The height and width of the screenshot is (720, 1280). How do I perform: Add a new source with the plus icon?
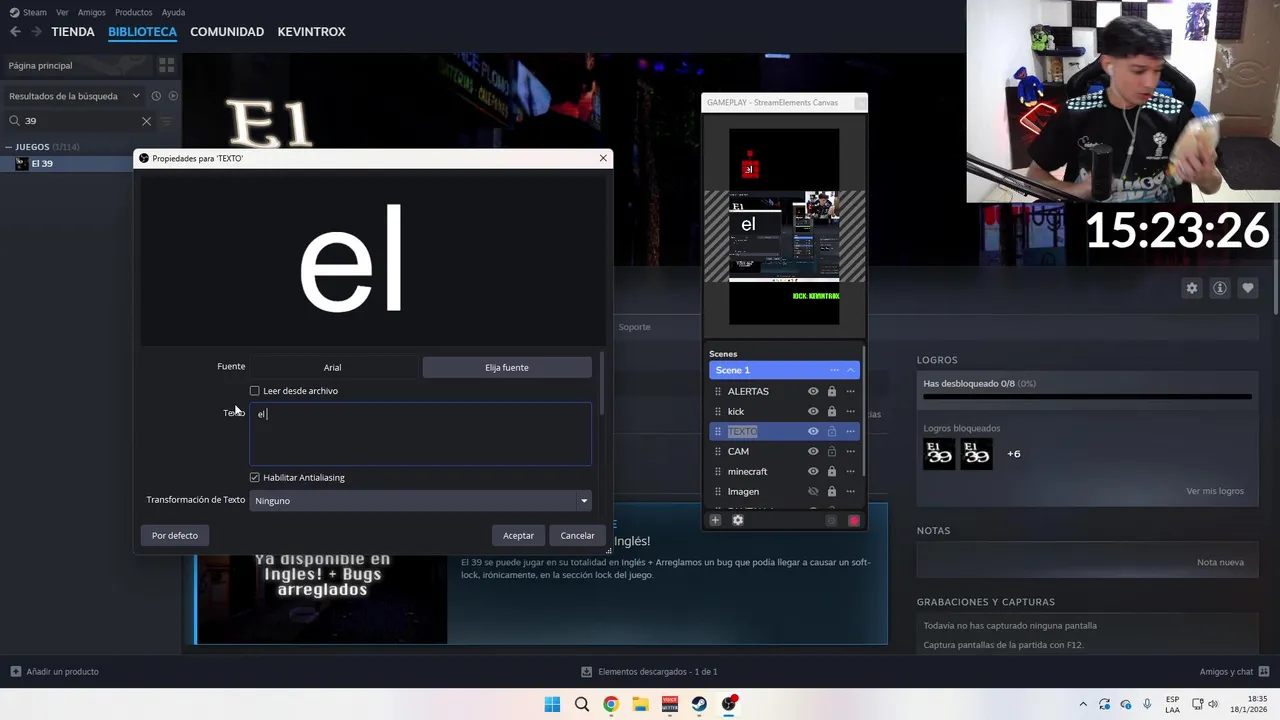715,520
